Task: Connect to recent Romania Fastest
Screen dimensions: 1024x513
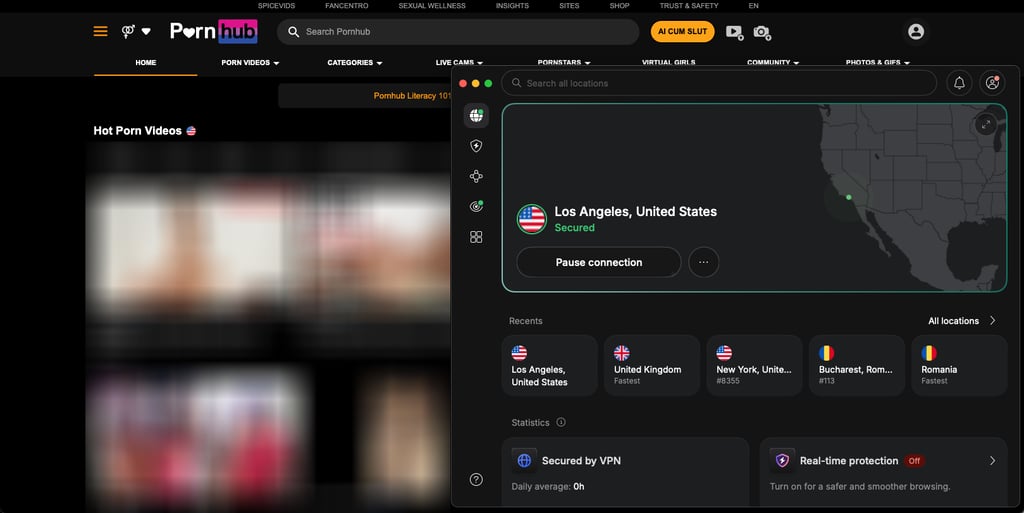Action: tap(959, 365)
